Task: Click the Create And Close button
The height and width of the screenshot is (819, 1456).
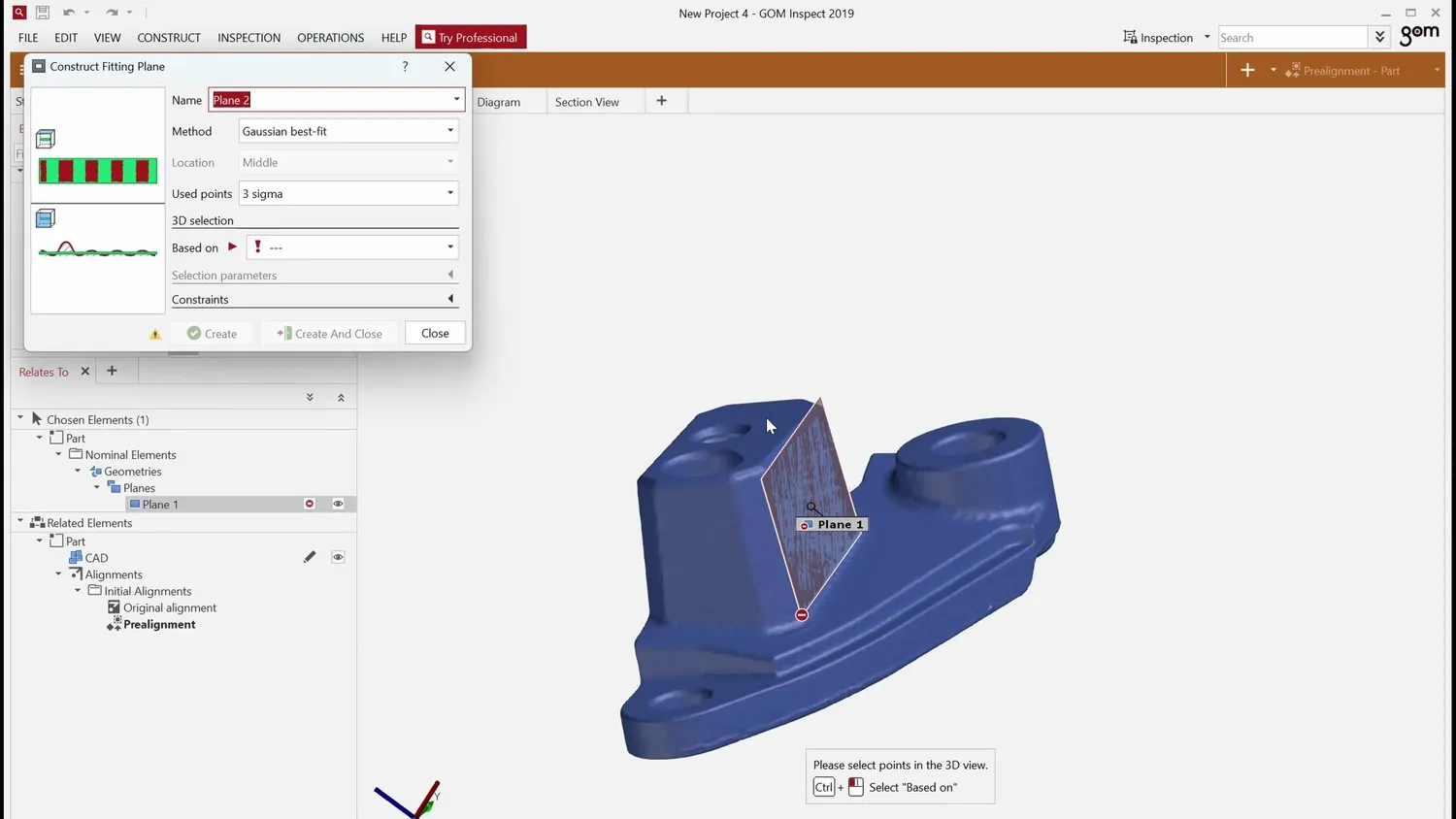Action: coord(329,333)
